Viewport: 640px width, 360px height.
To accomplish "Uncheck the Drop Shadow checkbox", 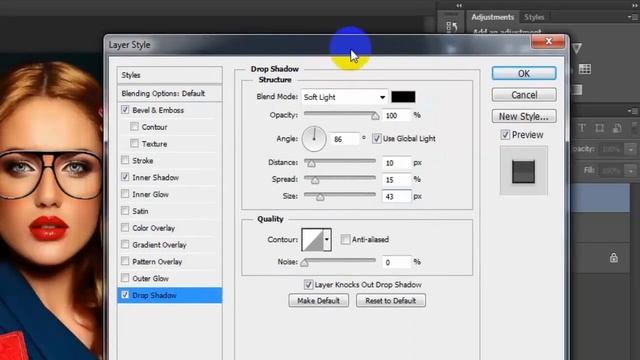I will click(125, 295).
